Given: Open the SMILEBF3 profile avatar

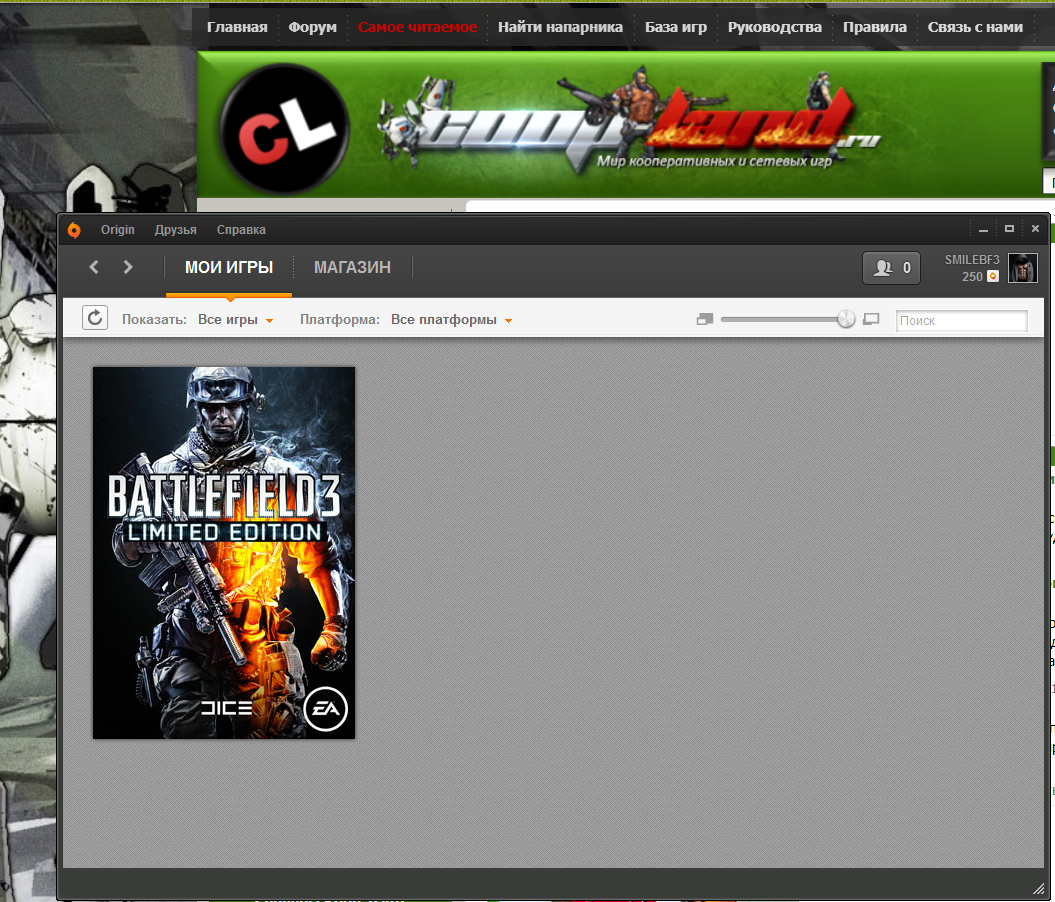Looking at the screenshot, I should 1023,268.
